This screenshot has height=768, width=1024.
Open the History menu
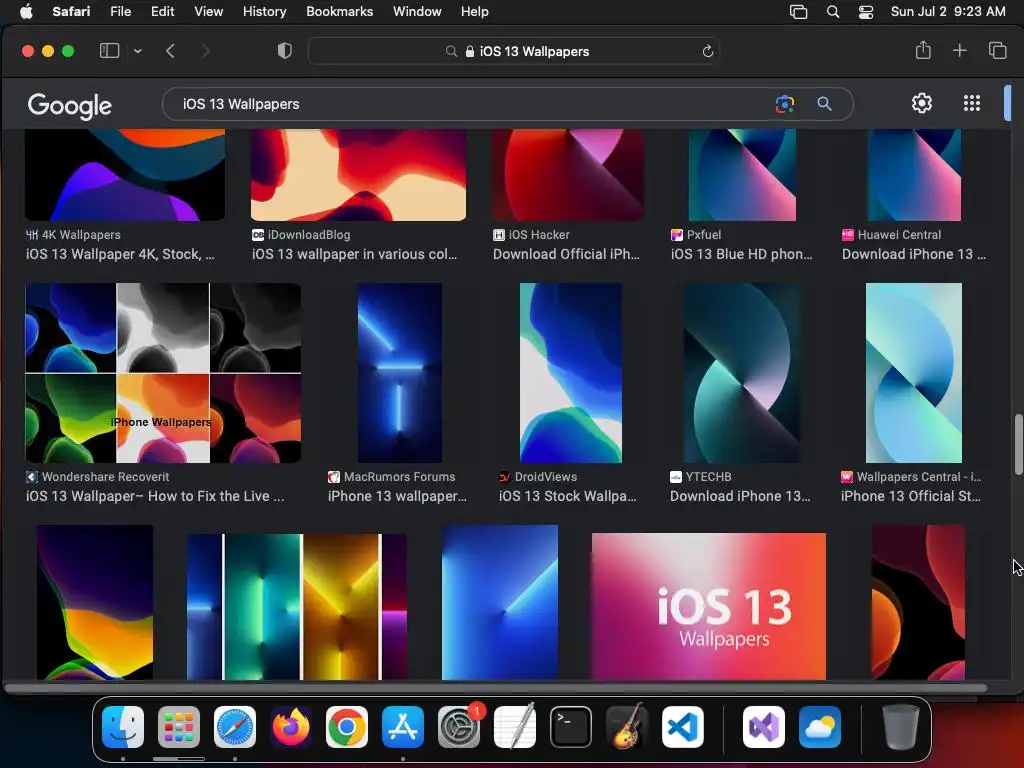pos(264,12)
